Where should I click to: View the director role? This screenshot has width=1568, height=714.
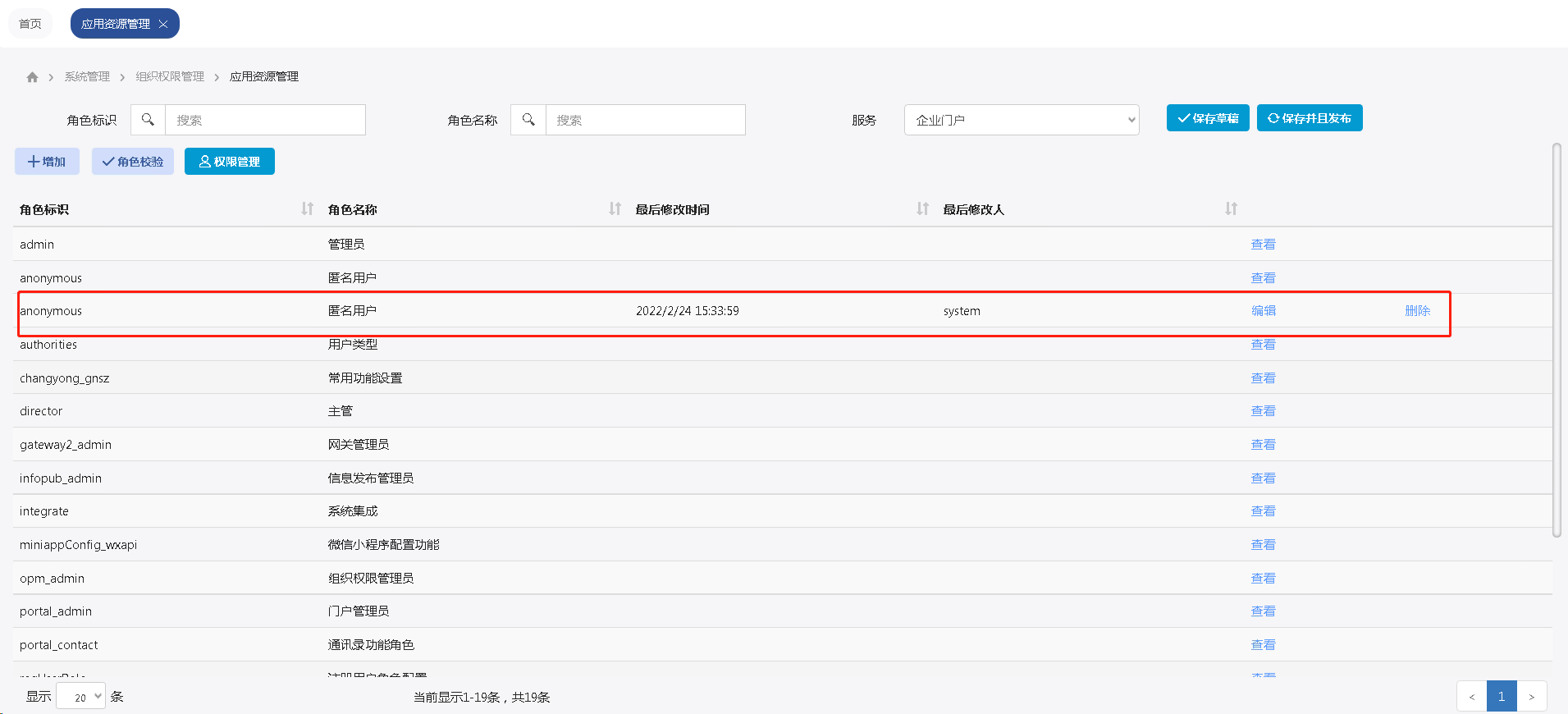coord(1263,411)
